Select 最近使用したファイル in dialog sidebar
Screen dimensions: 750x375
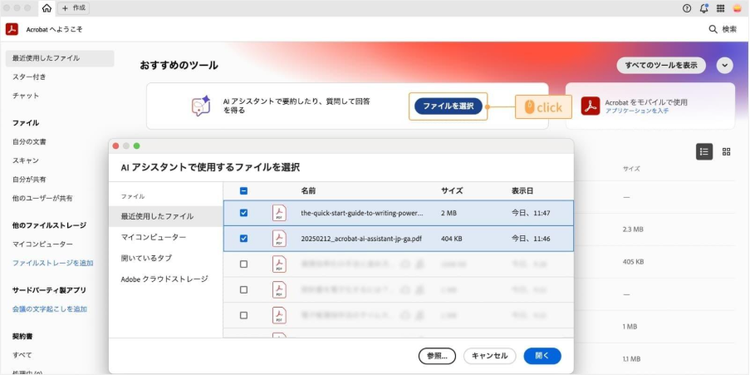click(x=166, y=216)
